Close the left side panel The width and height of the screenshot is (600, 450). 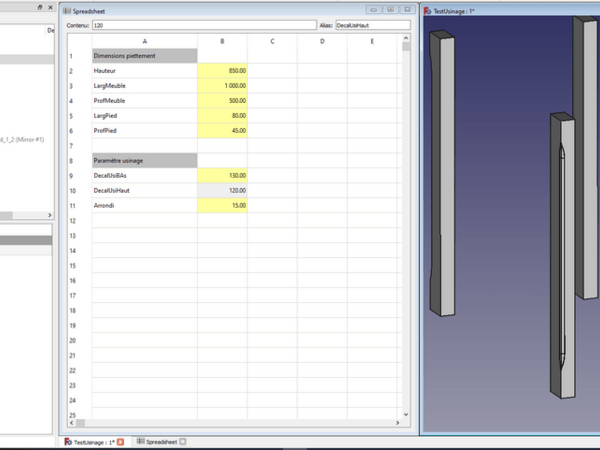coord(50,7)
